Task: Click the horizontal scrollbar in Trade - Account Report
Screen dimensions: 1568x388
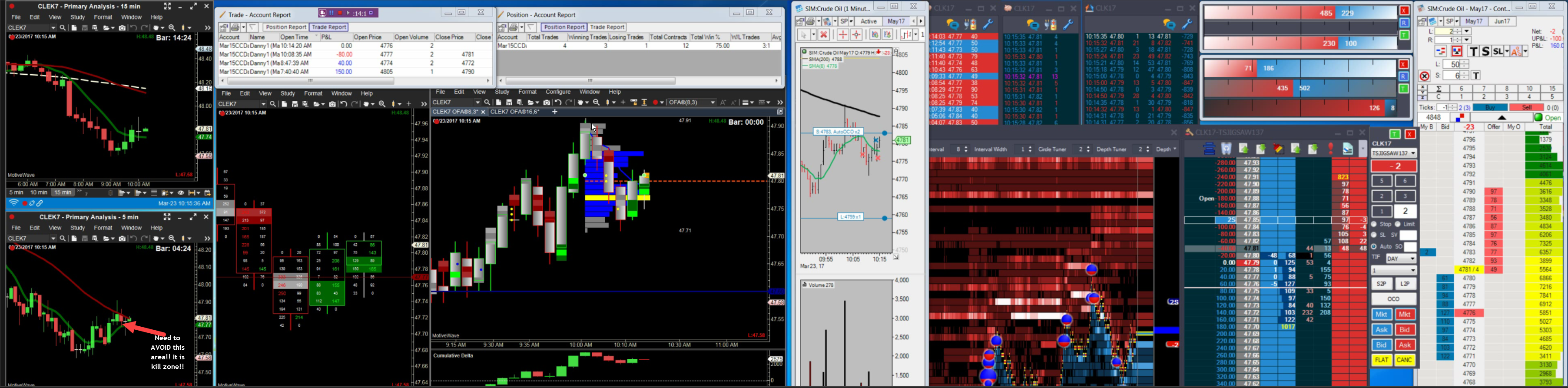Action: click(x=311, y=81)
